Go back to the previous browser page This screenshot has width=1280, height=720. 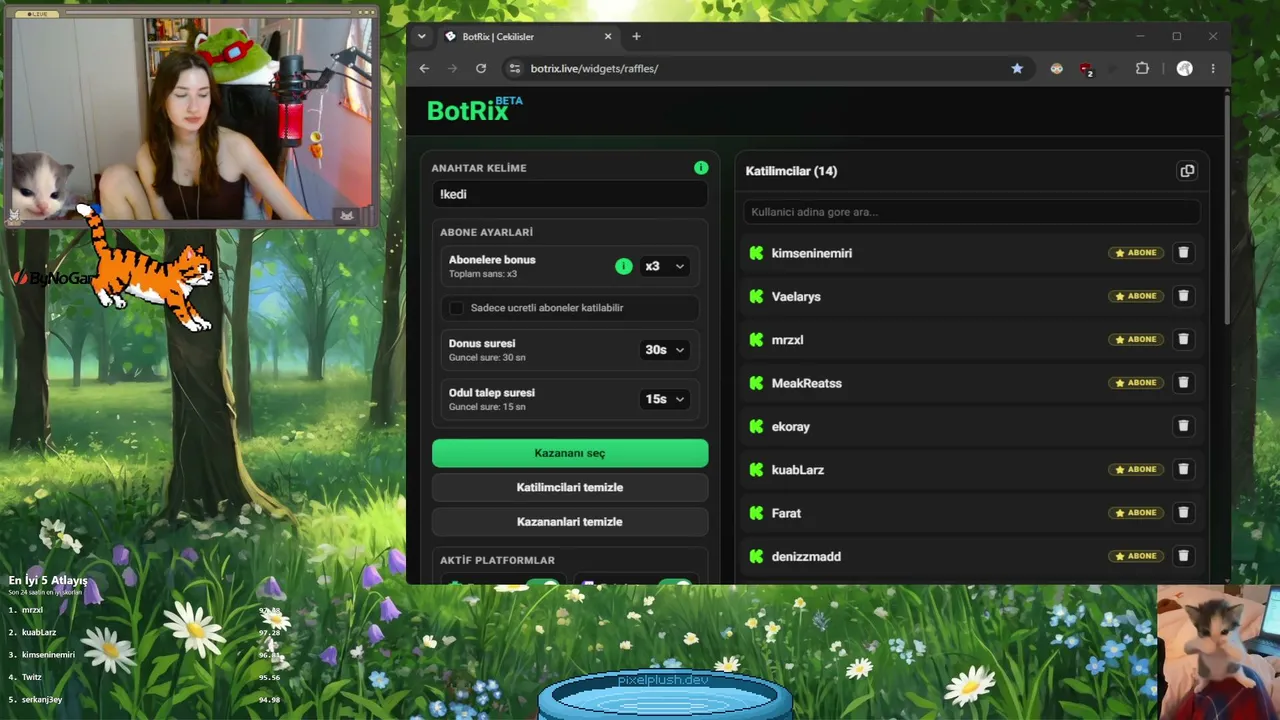[x=424, y=68]
